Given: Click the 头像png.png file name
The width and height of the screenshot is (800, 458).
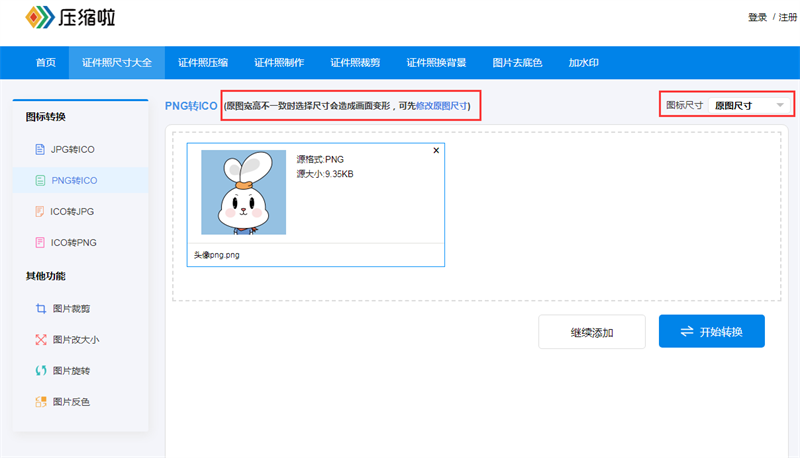Looking at the screenshot, I should click(x=217, y=255).
